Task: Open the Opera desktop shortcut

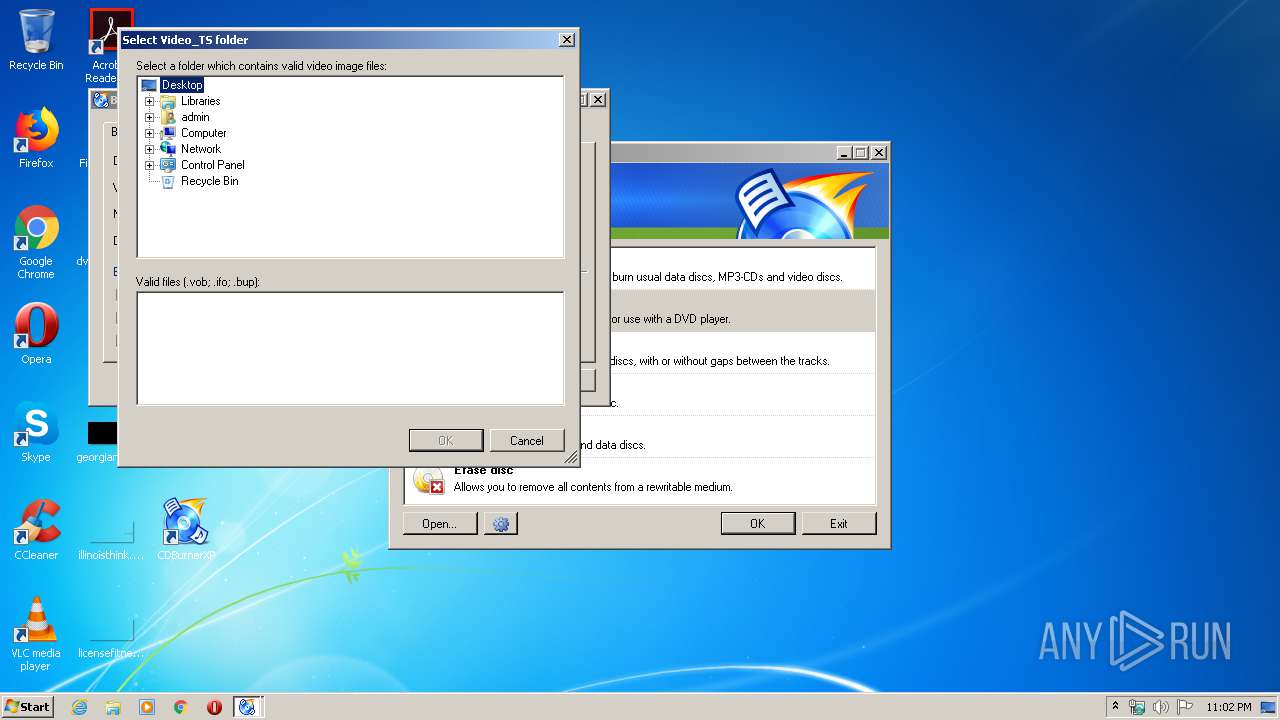Action: tap(36, 334)
